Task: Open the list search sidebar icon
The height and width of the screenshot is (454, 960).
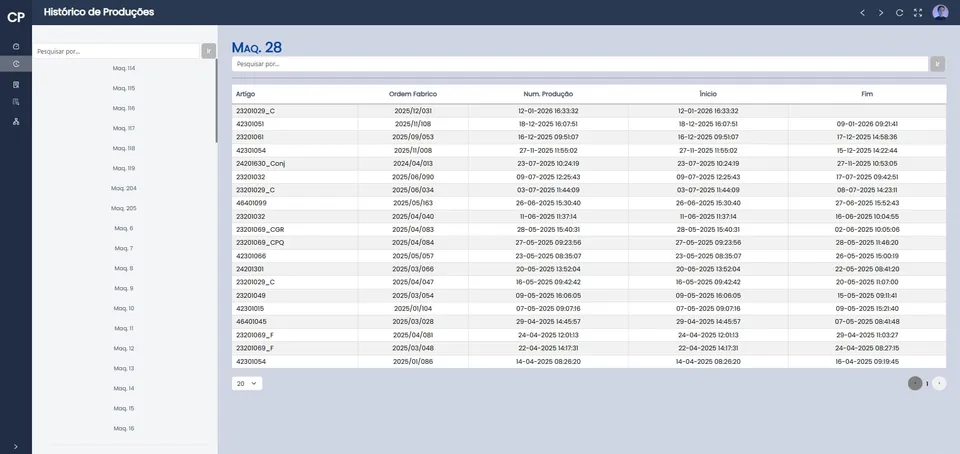Action: pos(16,102)
